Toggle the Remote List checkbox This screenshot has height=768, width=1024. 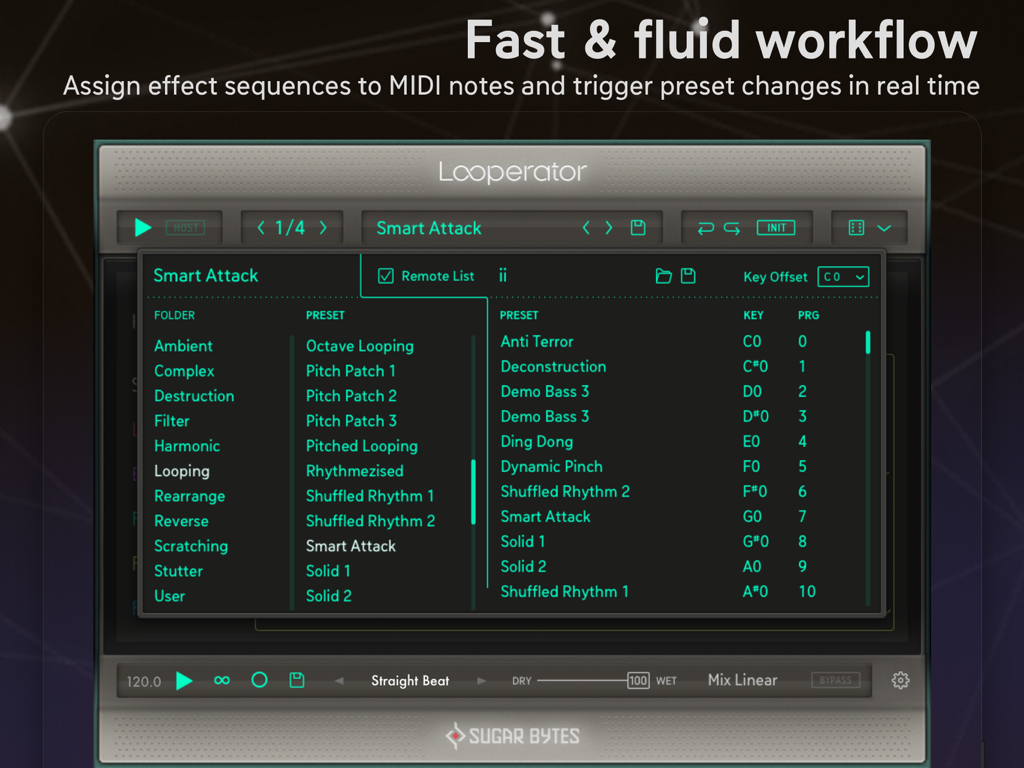(x=388, y=276)
